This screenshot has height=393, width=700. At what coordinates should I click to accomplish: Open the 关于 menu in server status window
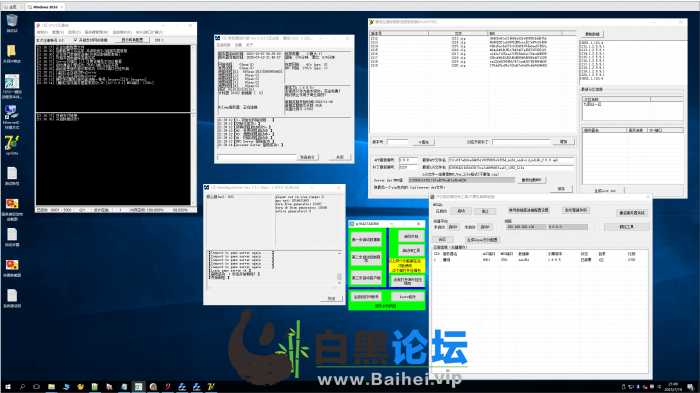[x=249, y=45]
